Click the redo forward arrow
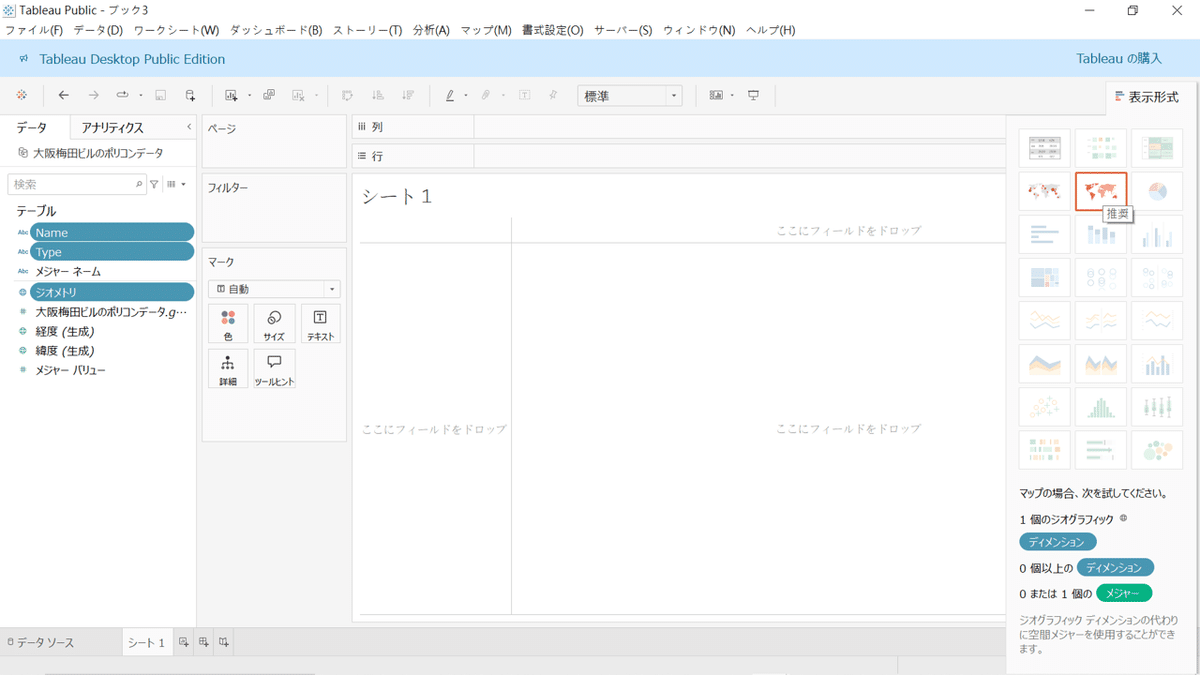 pos(93,95)
